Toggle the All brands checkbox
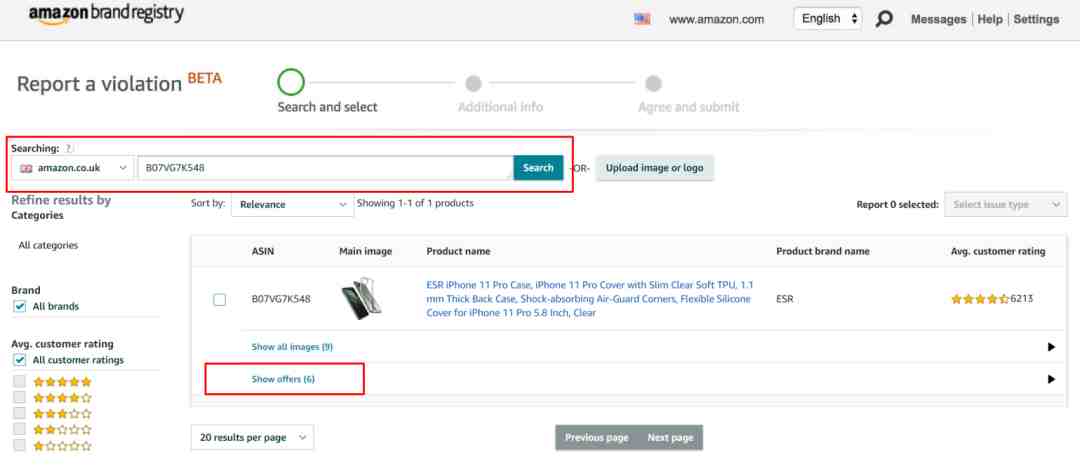 pos(20,306)
